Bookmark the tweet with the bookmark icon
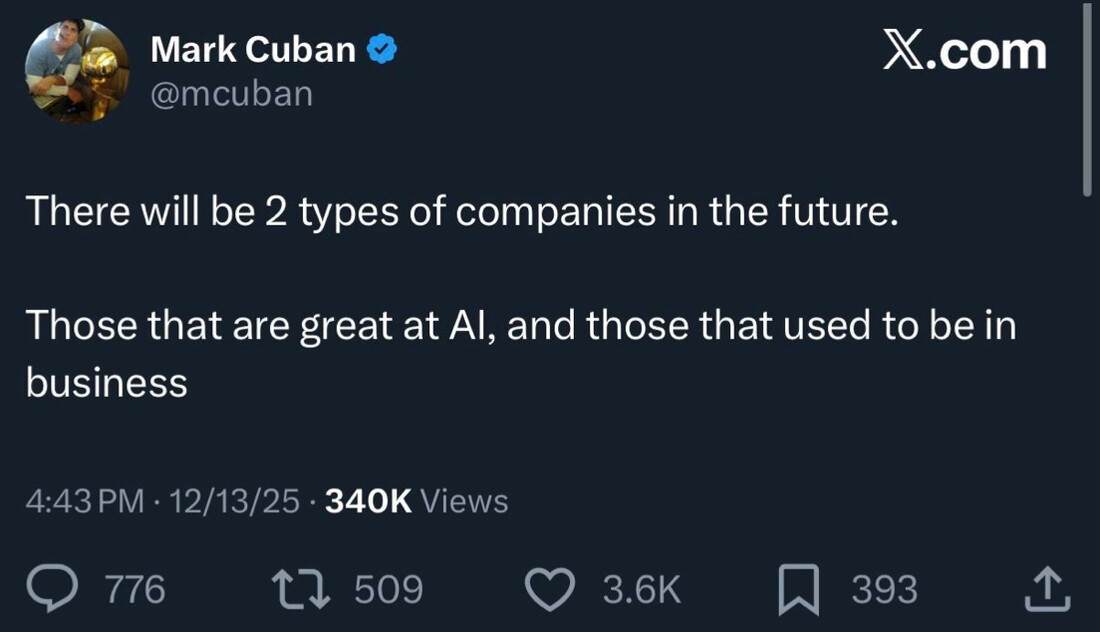 (799, 589)
